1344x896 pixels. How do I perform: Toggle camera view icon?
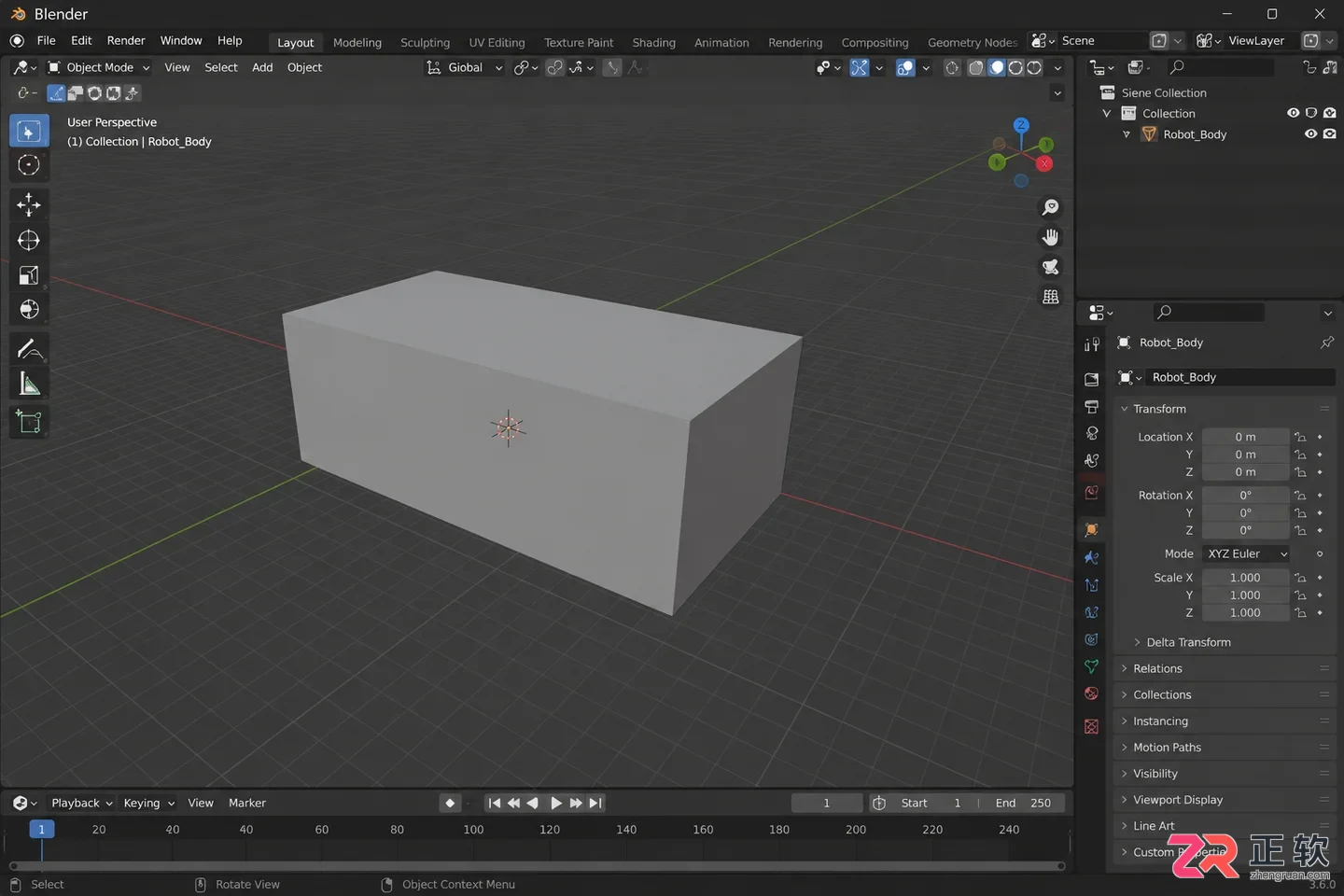click(x=1050, y=267)
